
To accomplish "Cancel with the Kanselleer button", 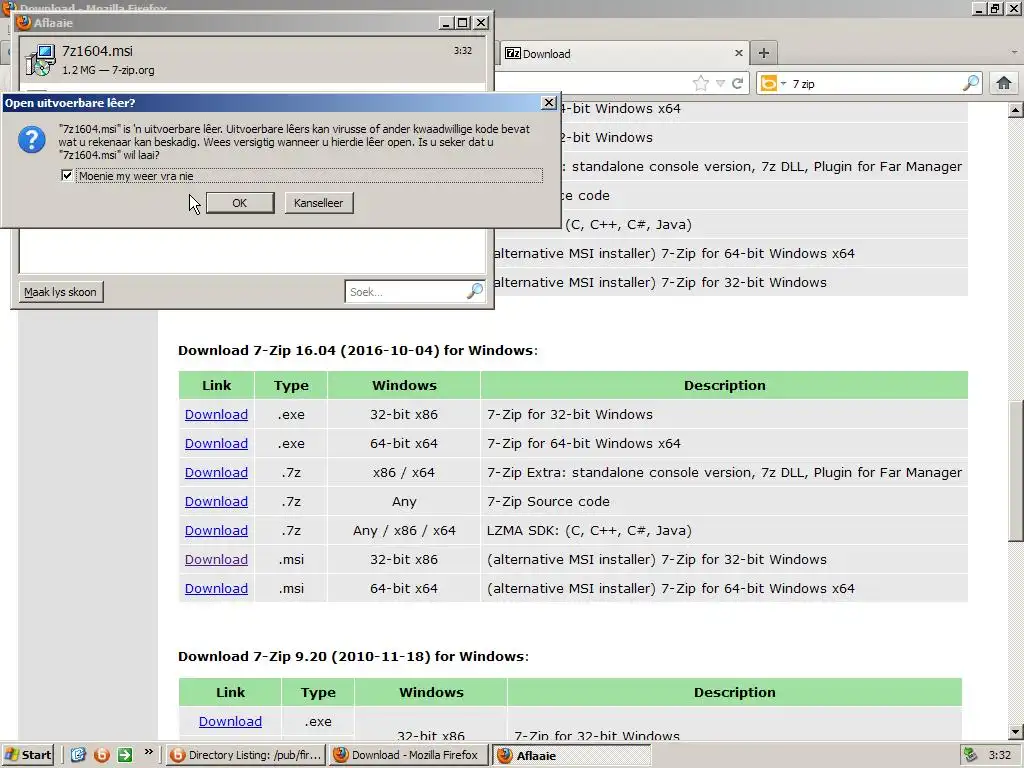I will 319,202.
